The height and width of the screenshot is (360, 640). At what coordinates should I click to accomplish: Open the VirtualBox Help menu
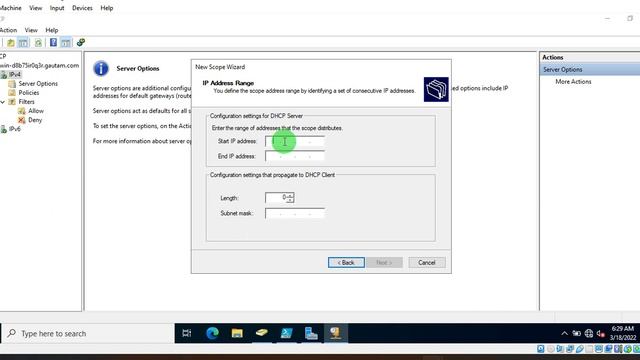107,8
